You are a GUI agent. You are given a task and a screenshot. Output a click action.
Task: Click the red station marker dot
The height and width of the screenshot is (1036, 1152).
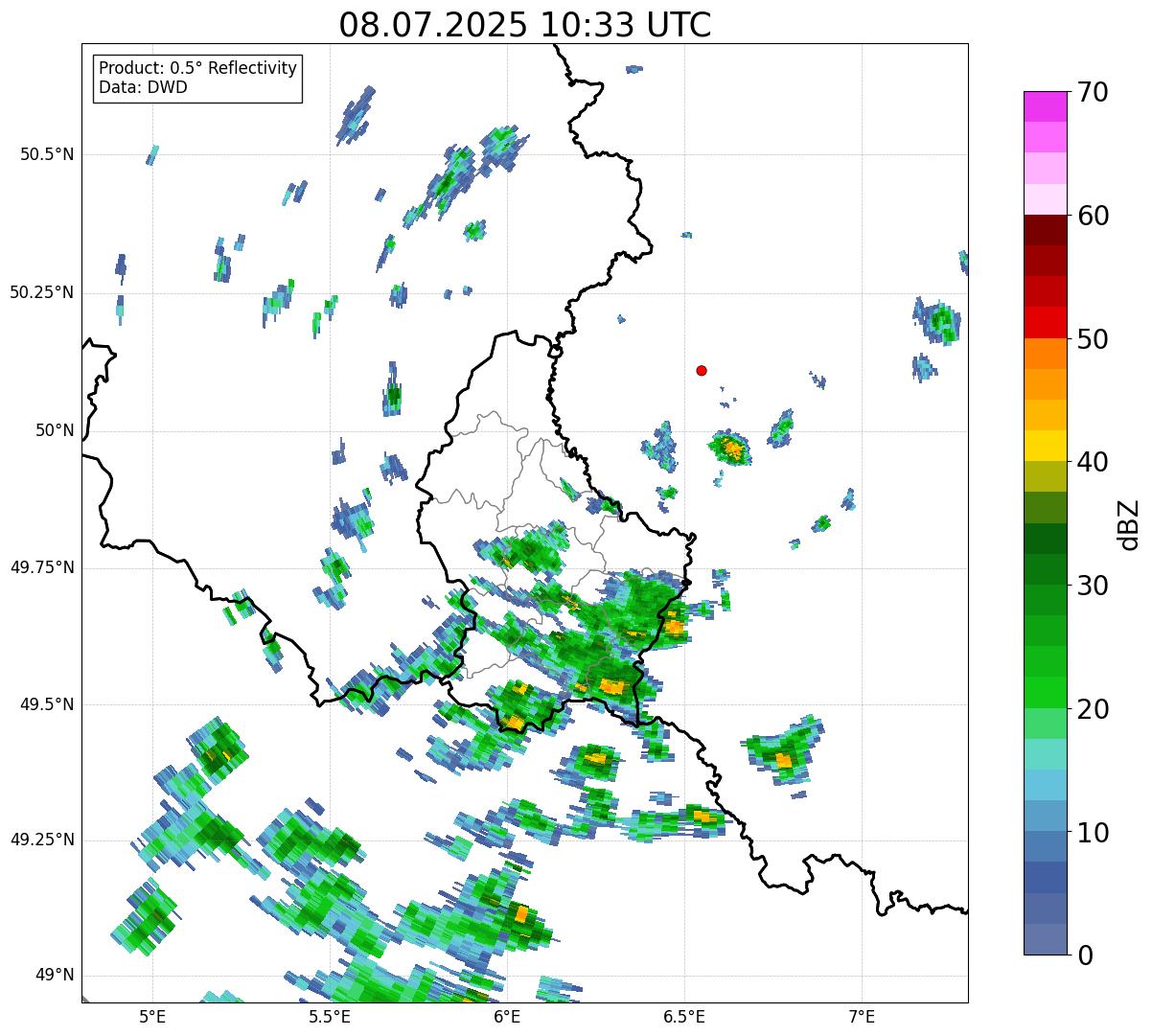click(x=702, y=371)
